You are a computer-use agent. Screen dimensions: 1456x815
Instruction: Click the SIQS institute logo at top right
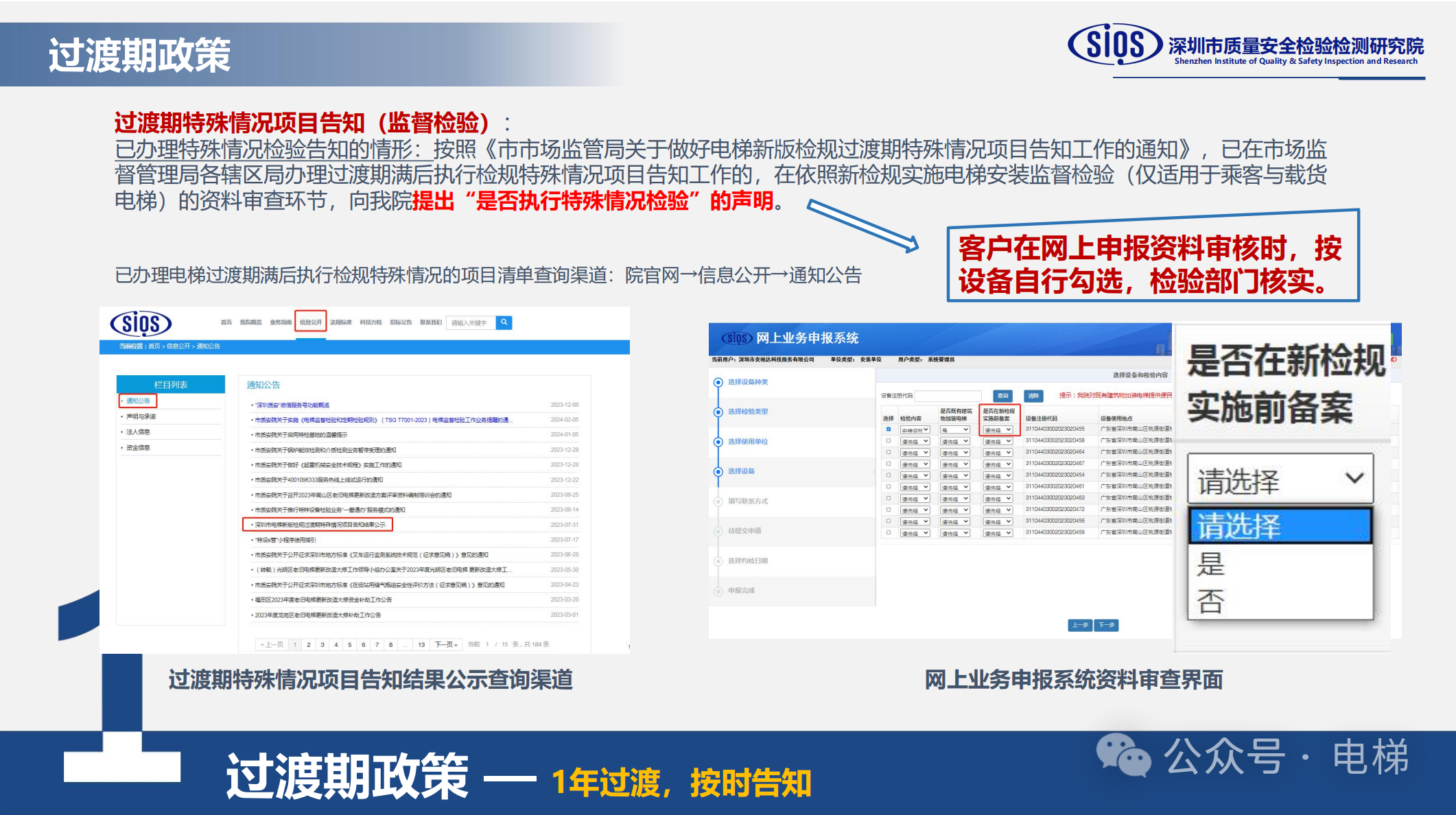[x=1116, y=45]
